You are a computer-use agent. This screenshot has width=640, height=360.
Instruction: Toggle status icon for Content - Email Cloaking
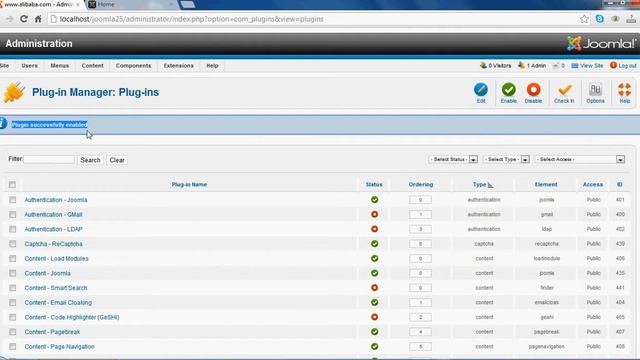pos(374,302)
